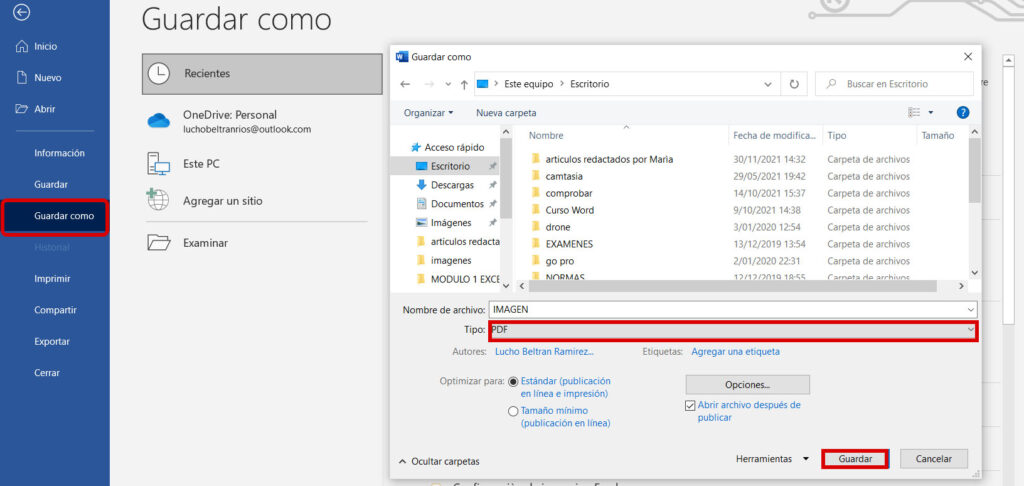Click the Agregar un sitio globe icon
Viewport: 1024px width, 486px height.
point(159,200)
